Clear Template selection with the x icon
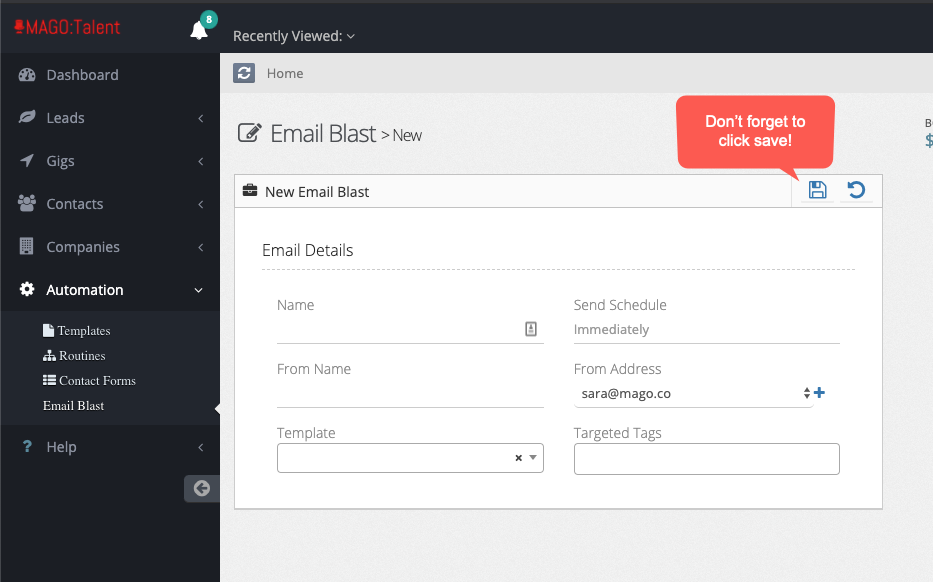933x582 pixels. tap(518, 458)
